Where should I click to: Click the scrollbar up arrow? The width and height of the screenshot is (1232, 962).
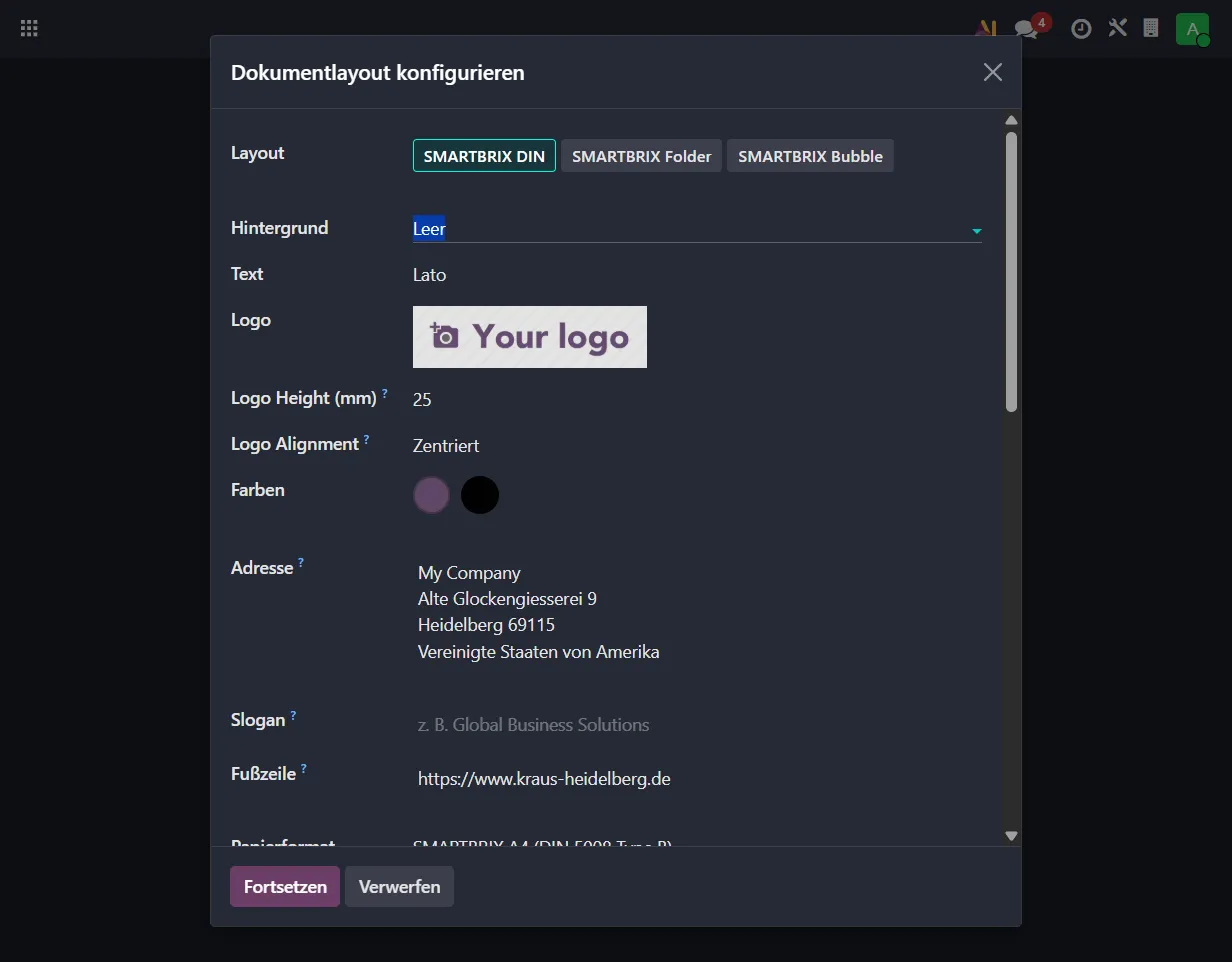tap(1011, 121)
